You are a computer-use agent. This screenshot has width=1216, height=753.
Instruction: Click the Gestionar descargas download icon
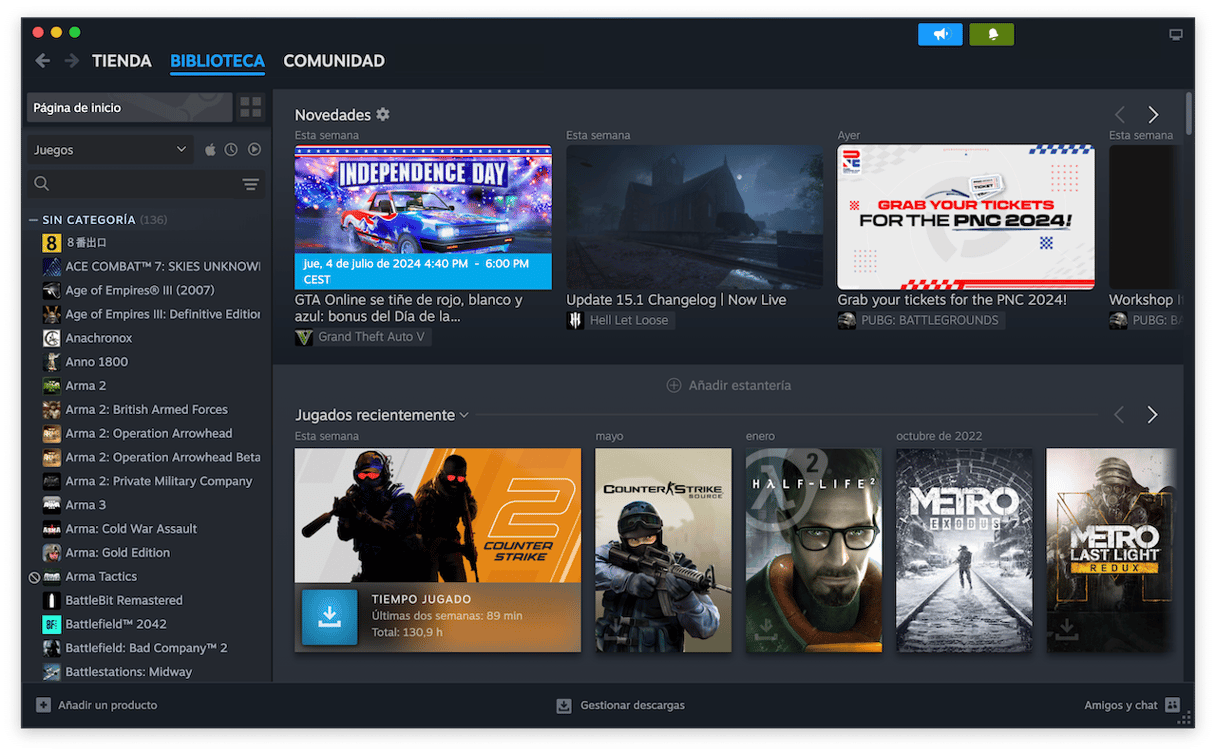click(564, 705)
